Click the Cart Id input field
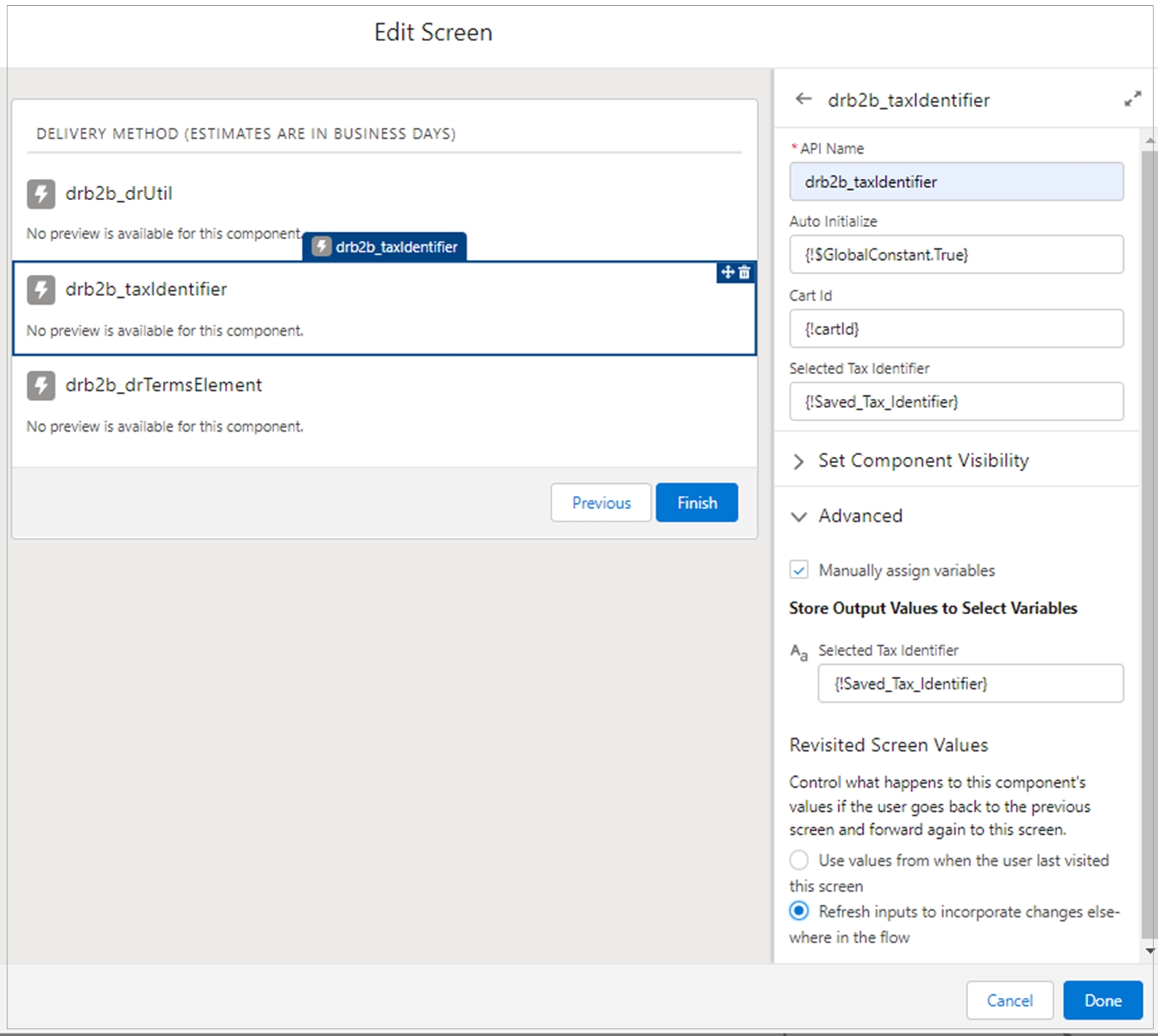Screen dimensions: 1158x1036 coord(956,329)
